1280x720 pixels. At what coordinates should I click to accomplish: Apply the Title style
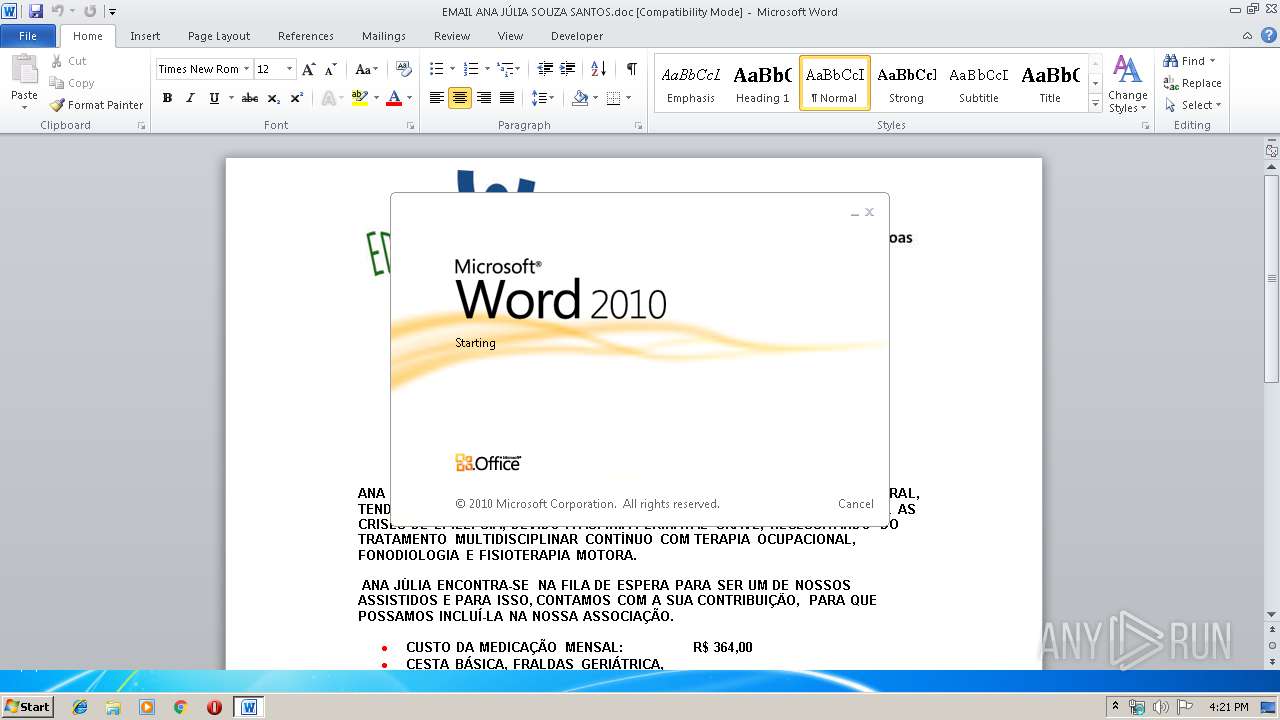(1050, 84)
